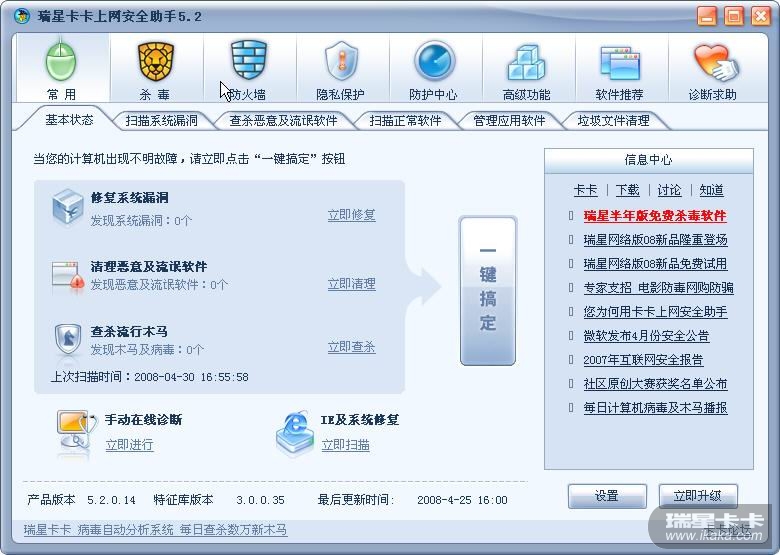Open the 社区原创大赛获奖名单公布 link

(x=655, y=383)
